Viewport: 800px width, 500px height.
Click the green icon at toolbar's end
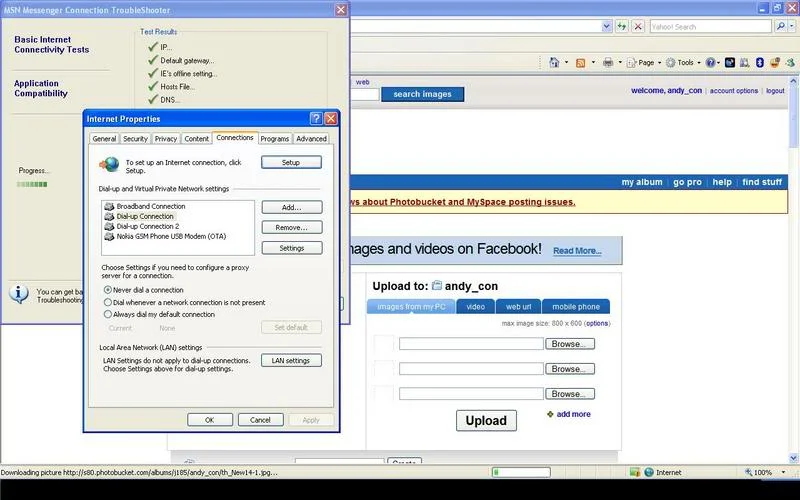pyautogui.click(x=790, y=63)
